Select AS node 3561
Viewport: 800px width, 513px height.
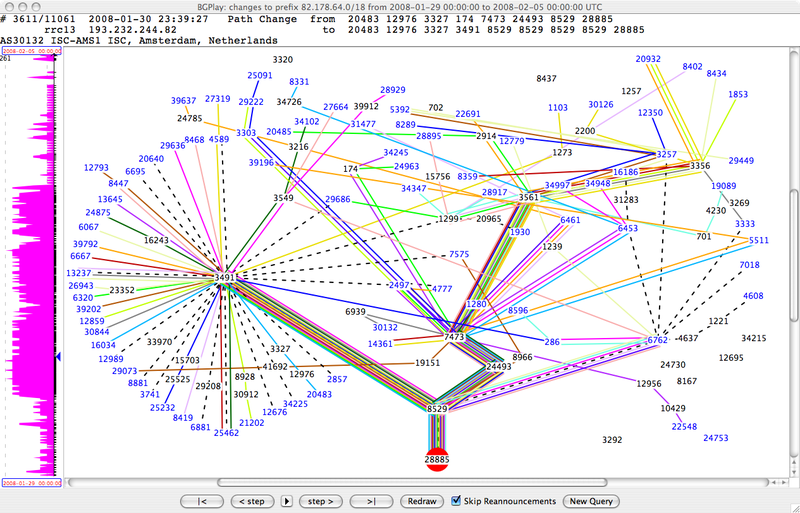[x=529, y=197]
